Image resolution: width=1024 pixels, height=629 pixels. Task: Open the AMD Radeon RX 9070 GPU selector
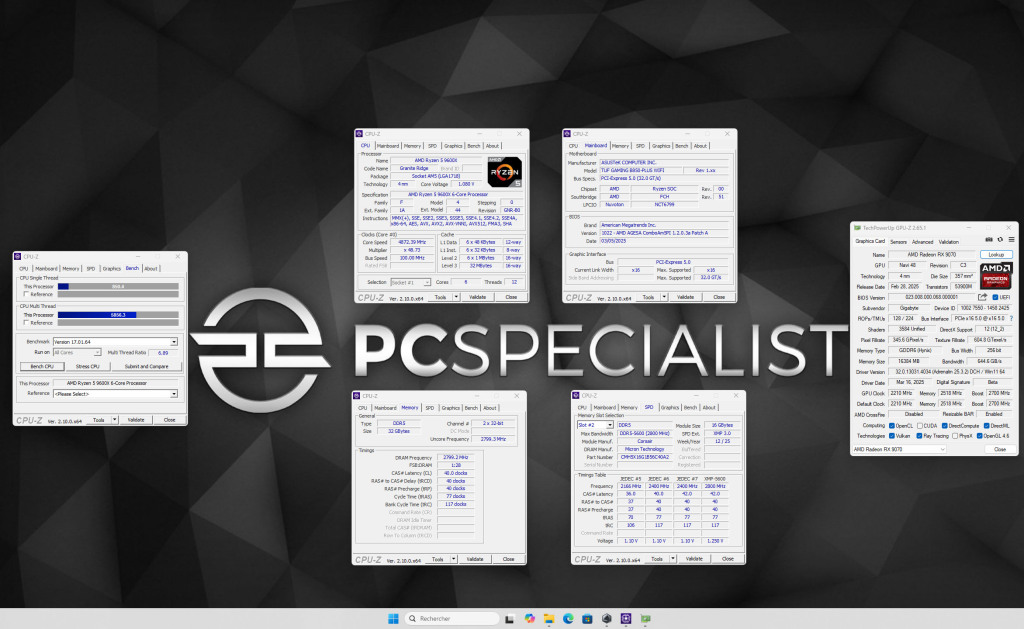point(899,449)
